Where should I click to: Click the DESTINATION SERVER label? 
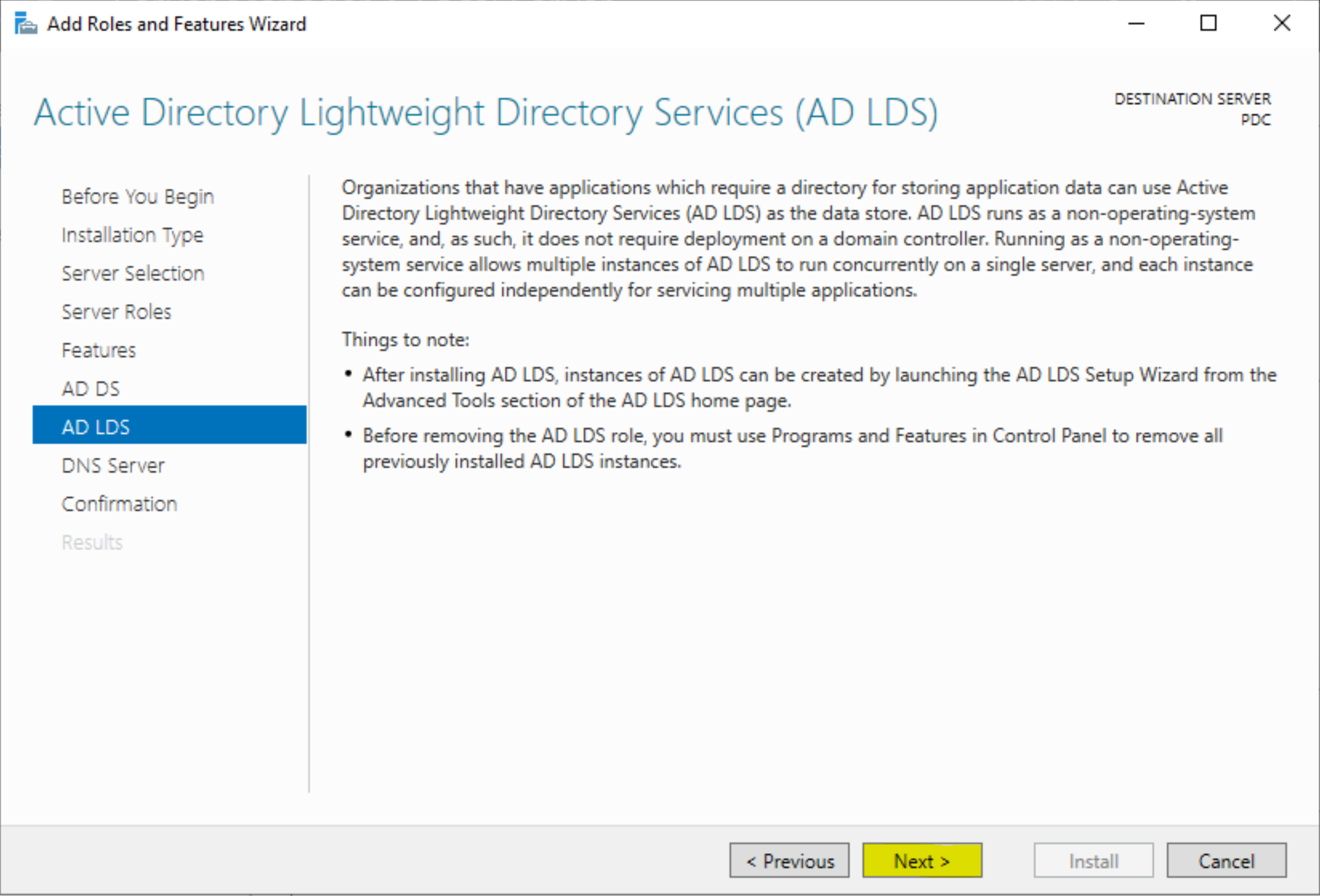(x=1192, y=99)
